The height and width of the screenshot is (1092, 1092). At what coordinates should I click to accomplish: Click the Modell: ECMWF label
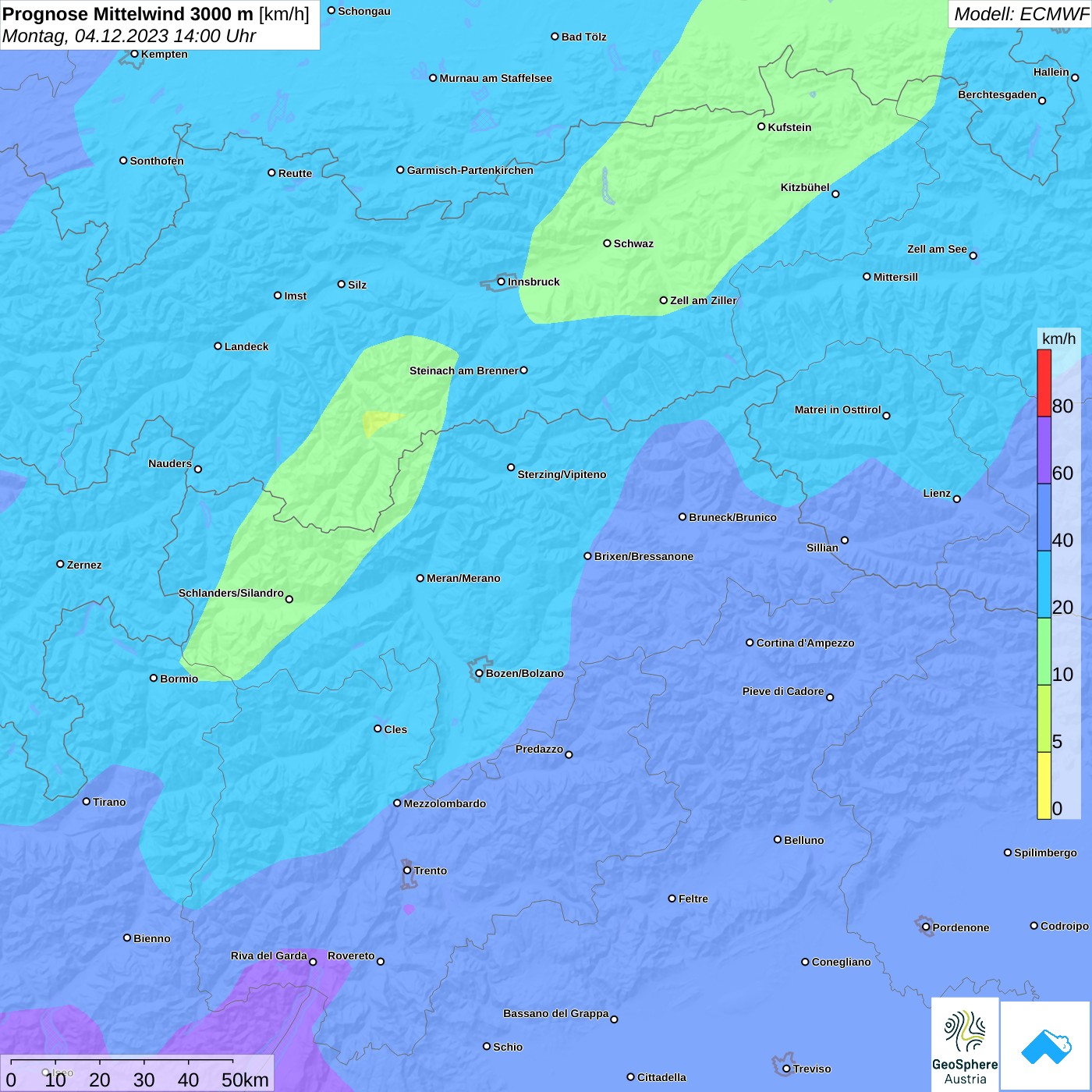click(x=1021, y=14)
